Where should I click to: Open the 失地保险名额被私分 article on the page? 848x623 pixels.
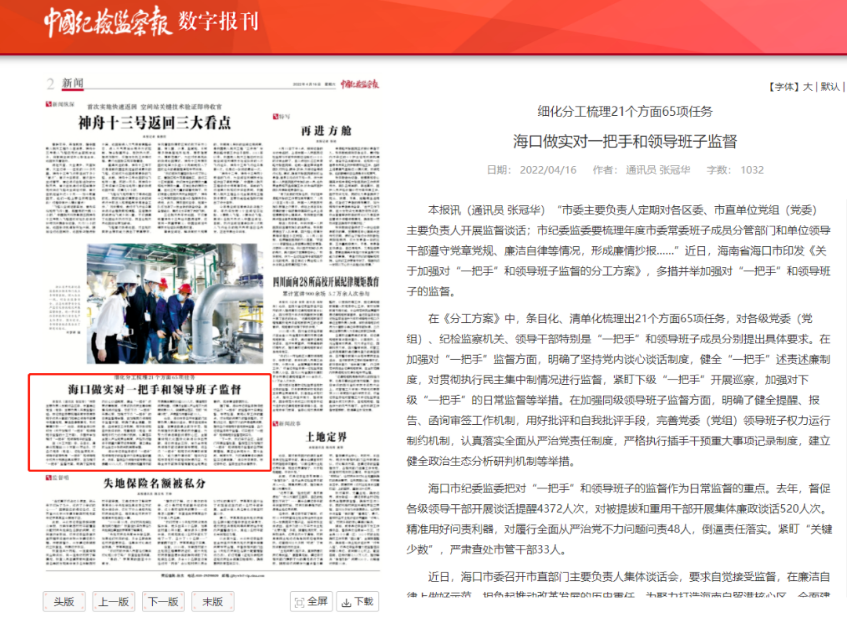pyautogui.click(x=155, y=483)
